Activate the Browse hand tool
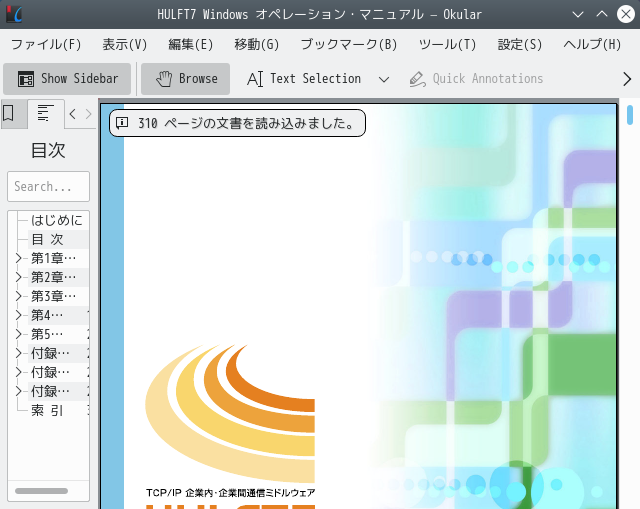640x509 pixels. pos(186,79)
